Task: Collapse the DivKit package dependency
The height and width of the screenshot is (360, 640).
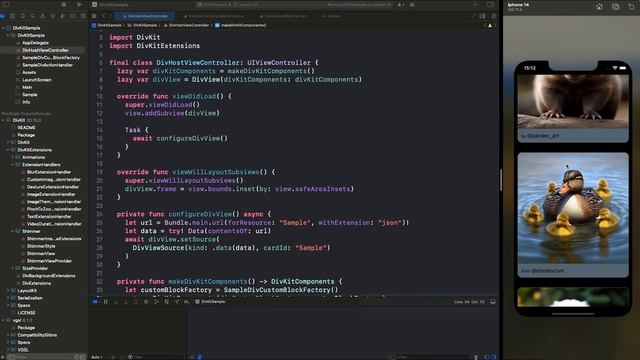Action: pos(3,120)
